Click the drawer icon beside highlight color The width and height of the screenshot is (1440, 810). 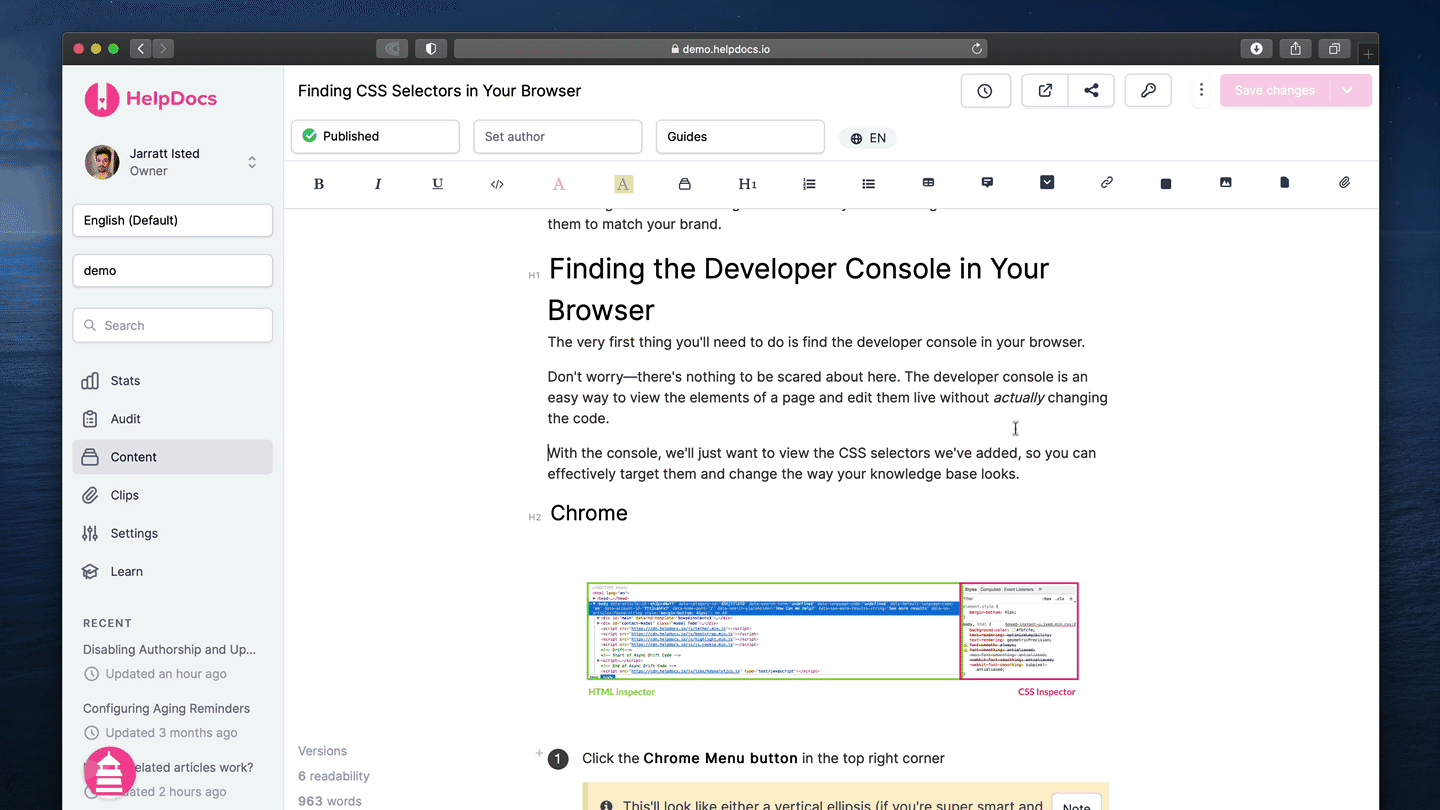(x=685, y=184)
